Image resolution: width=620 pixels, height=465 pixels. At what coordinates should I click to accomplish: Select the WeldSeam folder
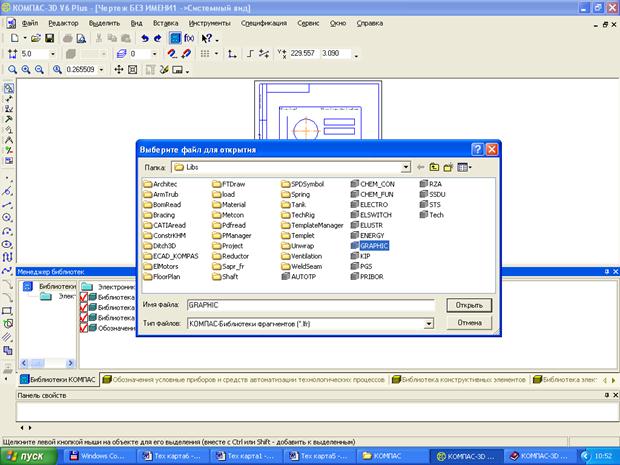pyautogui.click(x=302, y=266)
